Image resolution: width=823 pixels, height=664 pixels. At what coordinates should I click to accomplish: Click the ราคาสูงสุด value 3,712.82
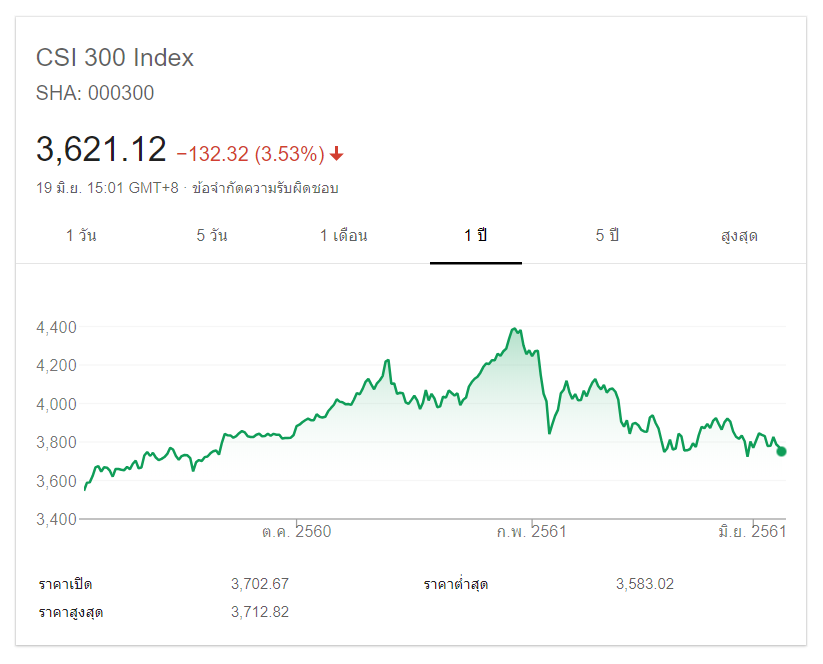259,612
